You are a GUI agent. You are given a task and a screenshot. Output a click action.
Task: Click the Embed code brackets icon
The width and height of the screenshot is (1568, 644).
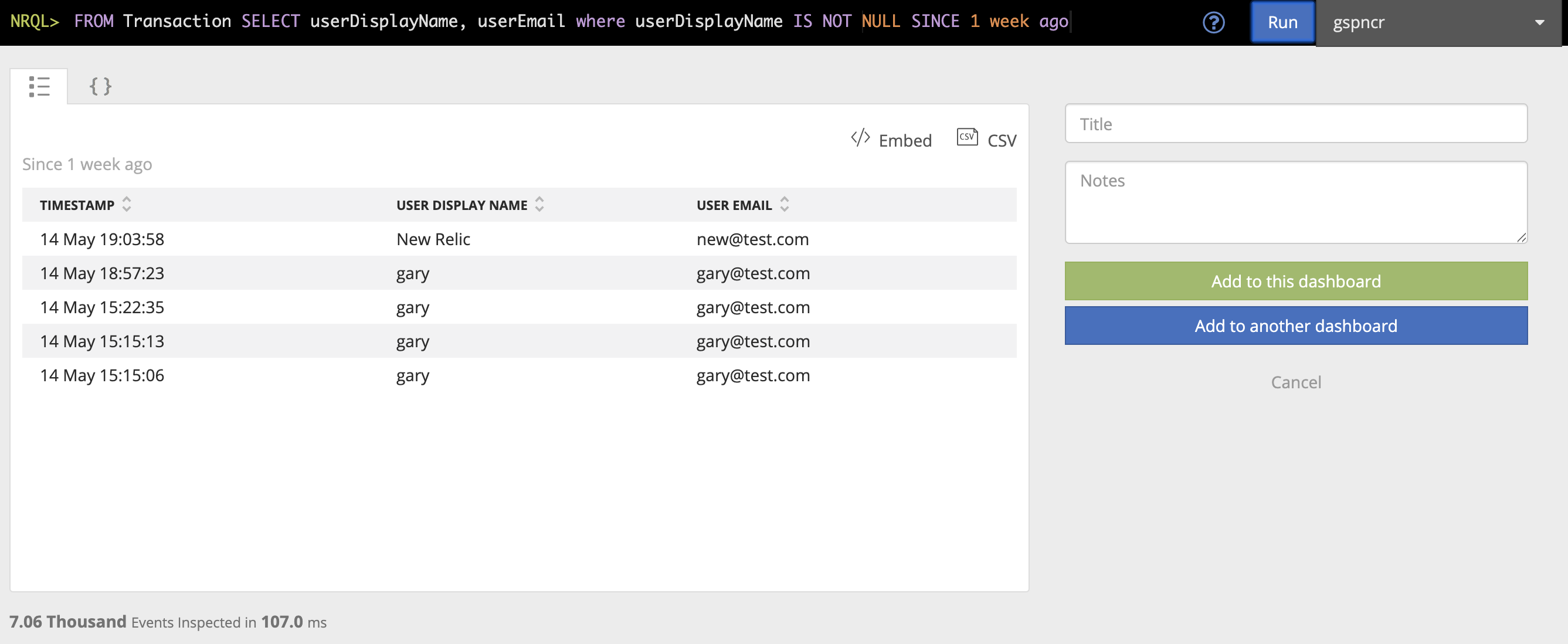860,138
